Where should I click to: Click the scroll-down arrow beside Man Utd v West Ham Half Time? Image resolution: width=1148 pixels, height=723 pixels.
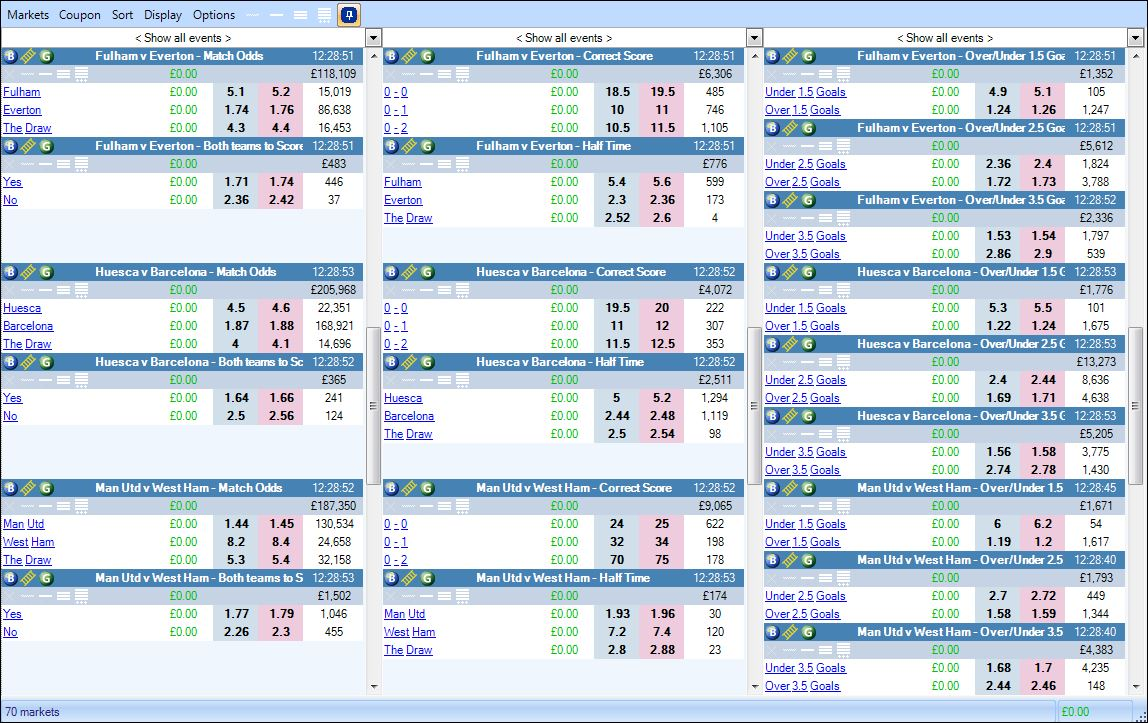pyautogui.click(x=754, y=686)
